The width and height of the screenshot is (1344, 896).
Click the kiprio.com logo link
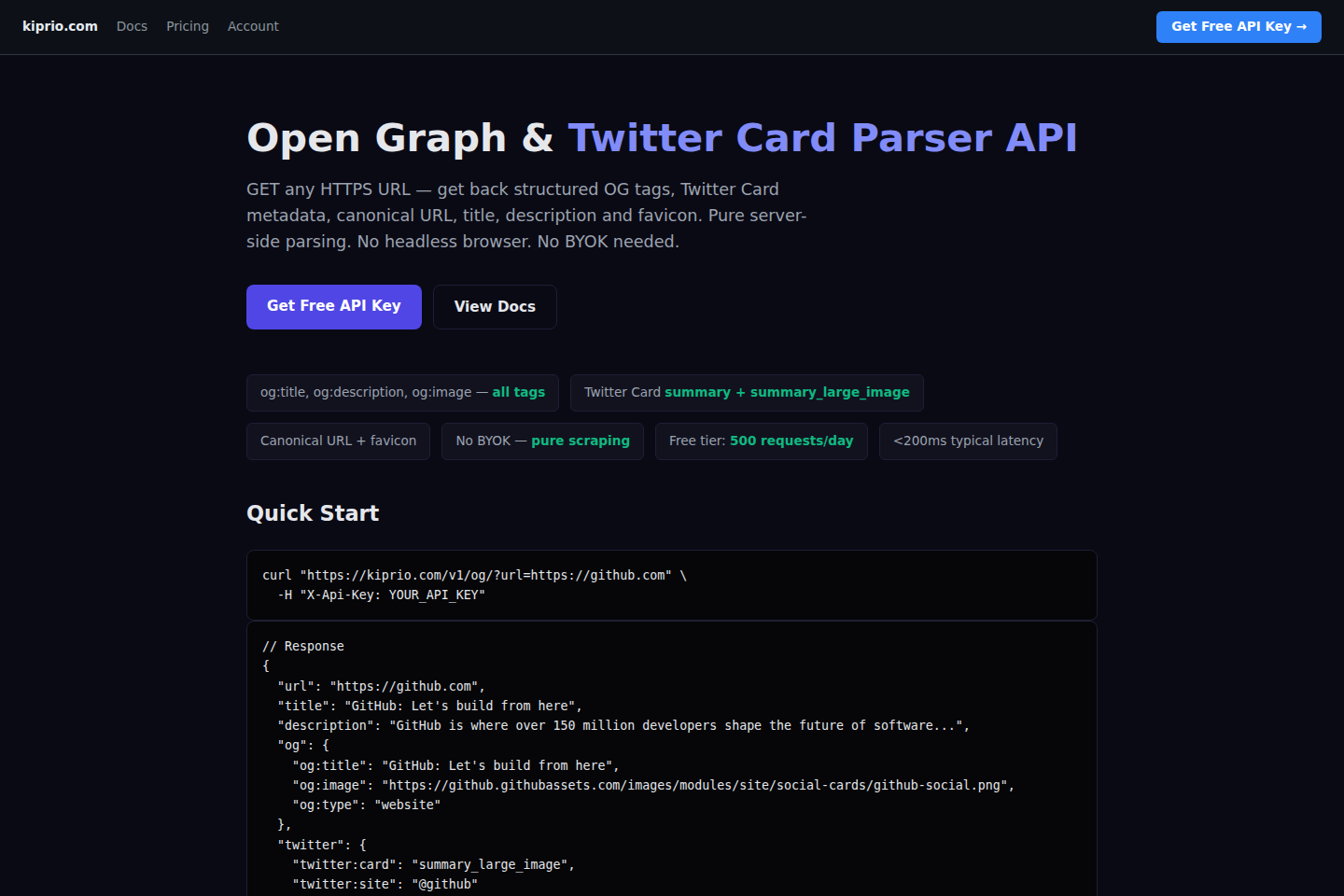60,26
